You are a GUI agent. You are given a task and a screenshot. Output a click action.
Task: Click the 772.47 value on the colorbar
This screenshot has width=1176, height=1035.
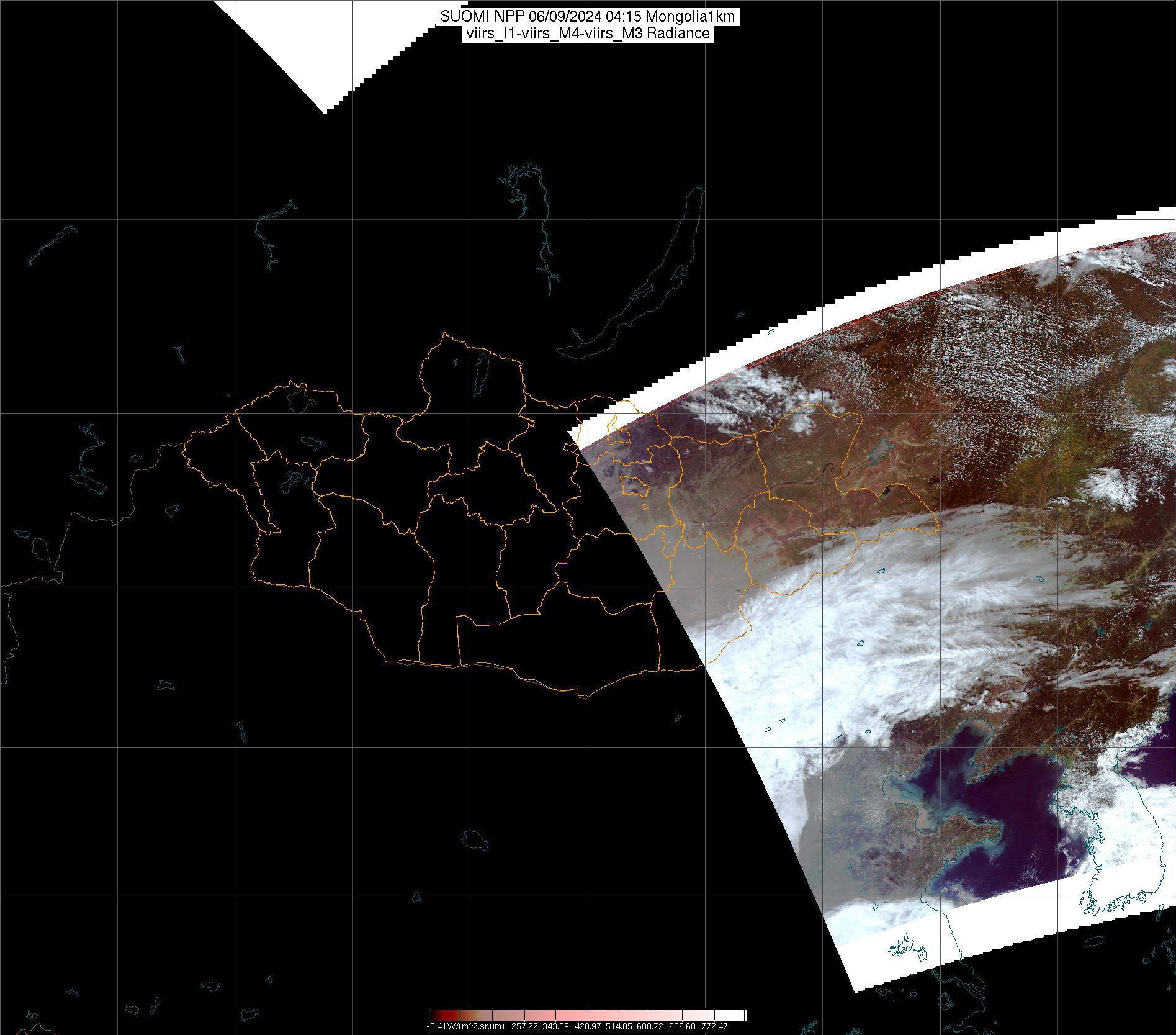pyautogui.click(x=714, y=1026)
